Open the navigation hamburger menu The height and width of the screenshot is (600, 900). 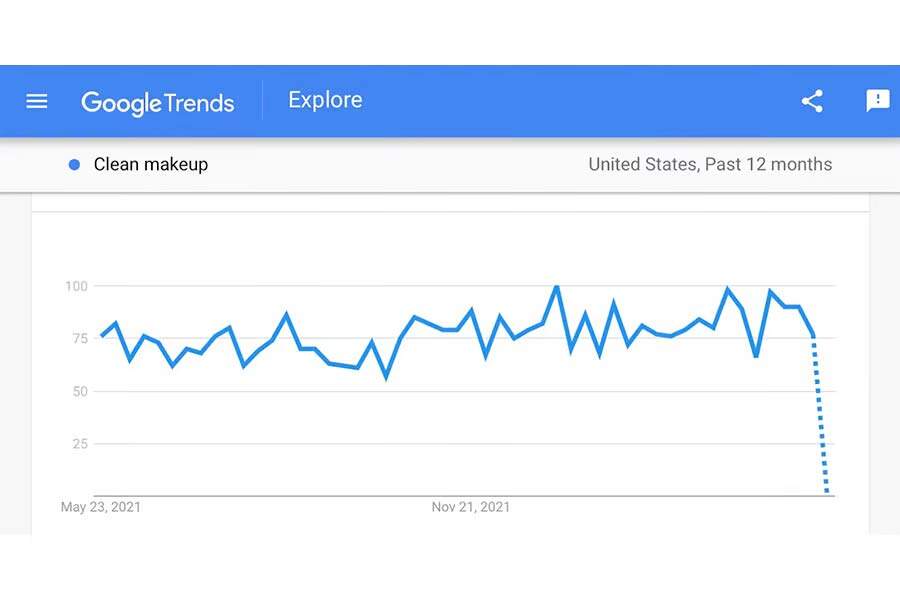click(x=36, y=100)
